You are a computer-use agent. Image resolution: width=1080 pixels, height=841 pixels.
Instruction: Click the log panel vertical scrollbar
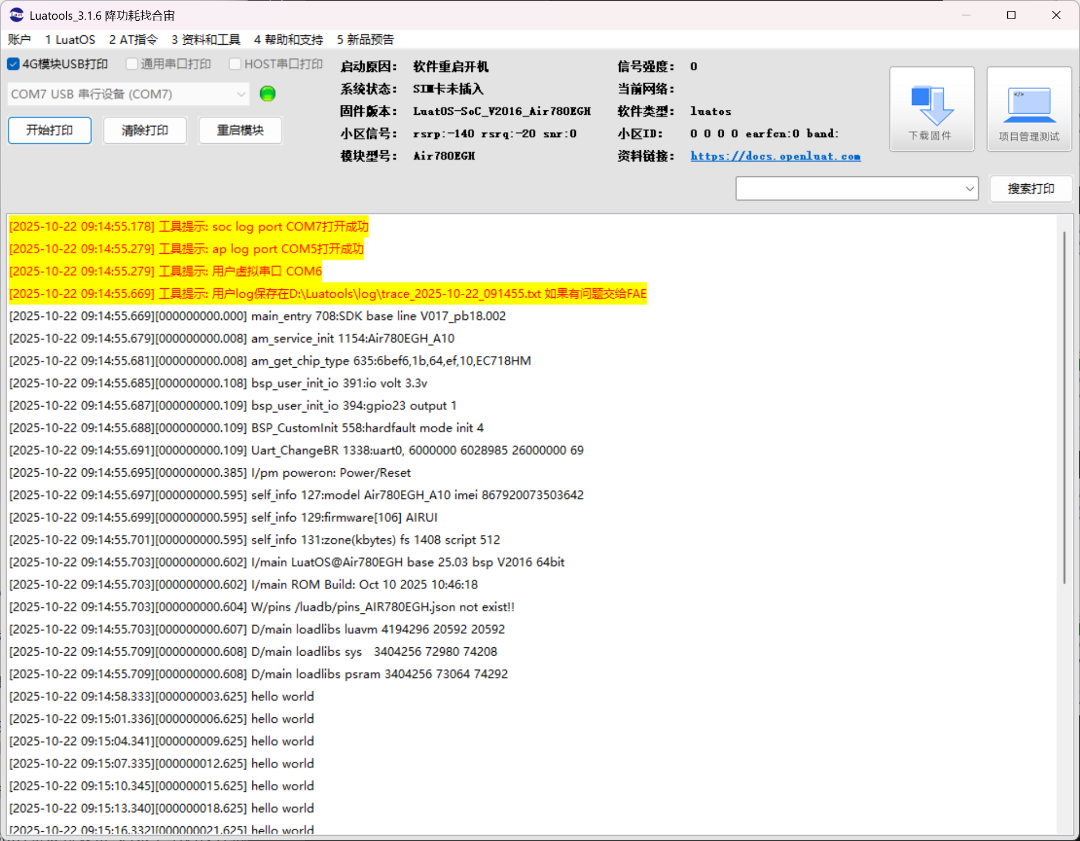tap(1064, 408)
